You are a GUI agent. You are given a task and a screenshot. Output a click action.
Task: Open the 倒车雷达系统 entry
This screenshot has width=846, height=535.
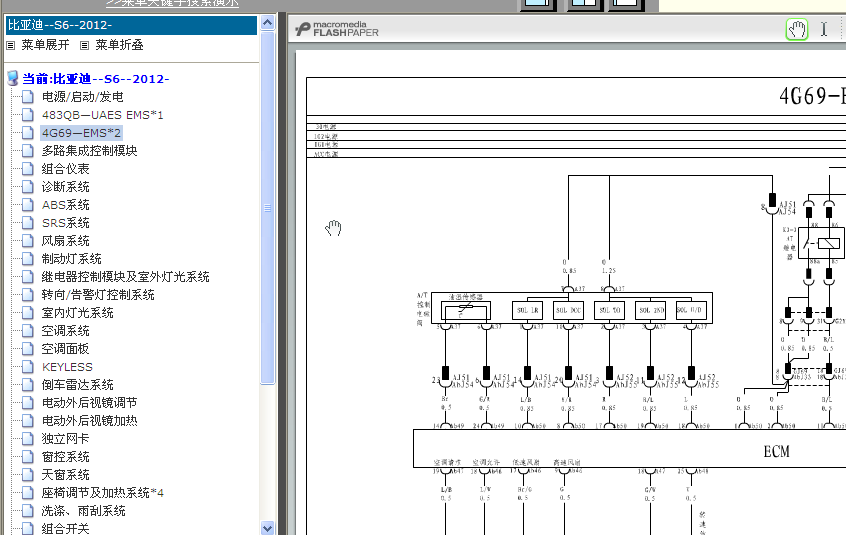point(77,385)
